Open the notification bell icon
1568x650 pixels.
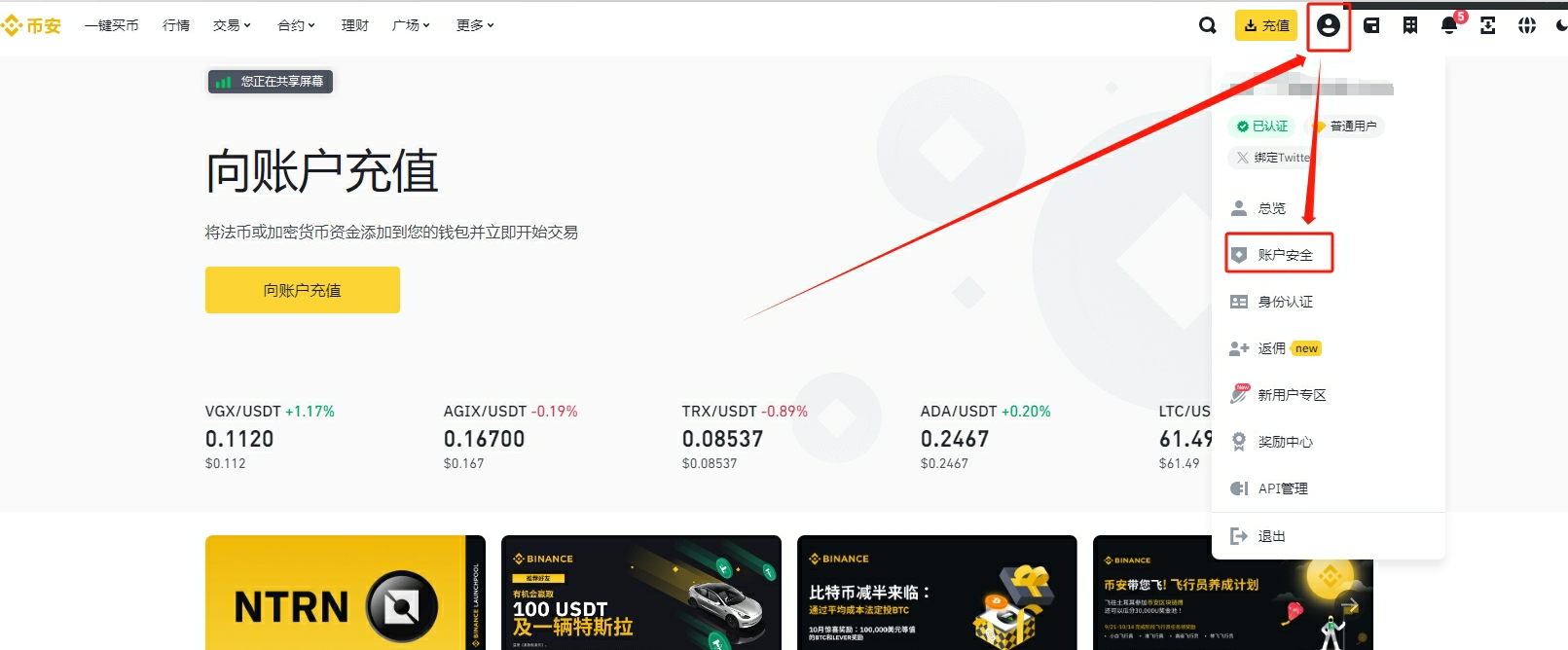[1449, 25]
